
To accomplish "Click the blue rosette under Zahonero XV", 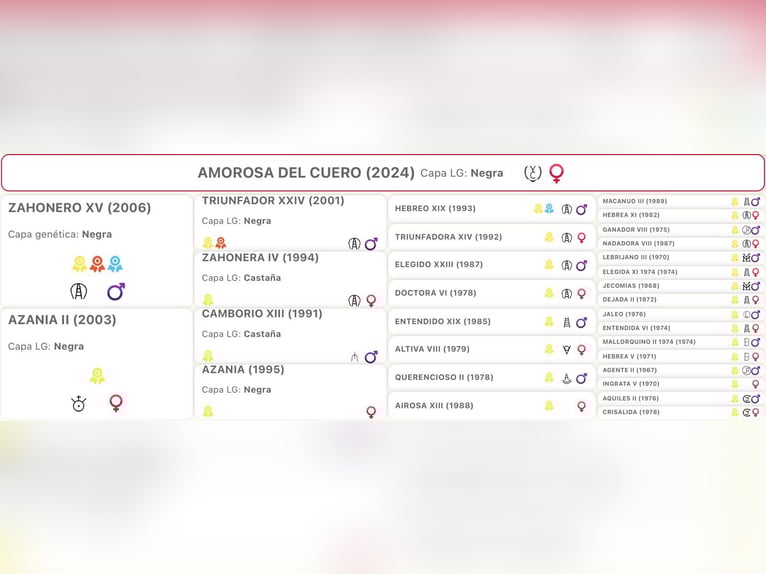I will (115, 264).
